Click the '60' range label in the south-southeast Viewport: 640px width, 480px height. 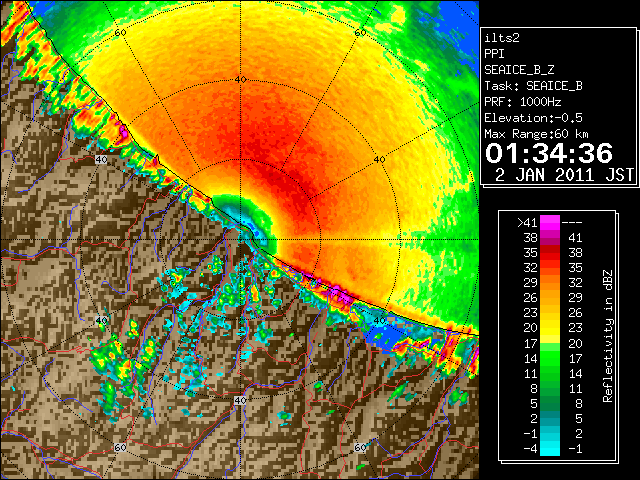360,448
